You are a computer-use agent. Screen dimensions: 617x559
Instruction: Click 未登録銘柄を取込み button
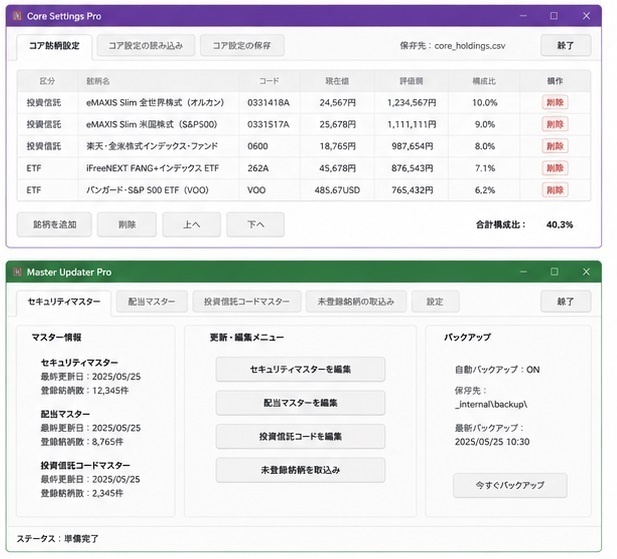tap(300, 470)
